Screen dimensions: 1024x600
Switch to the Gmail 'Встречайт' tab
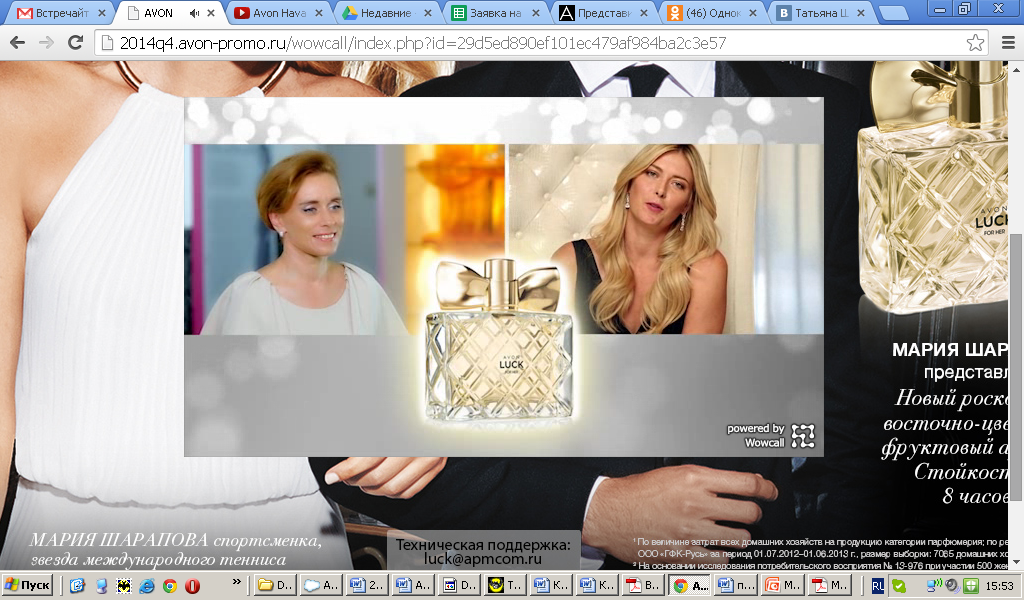click(61, 13)
